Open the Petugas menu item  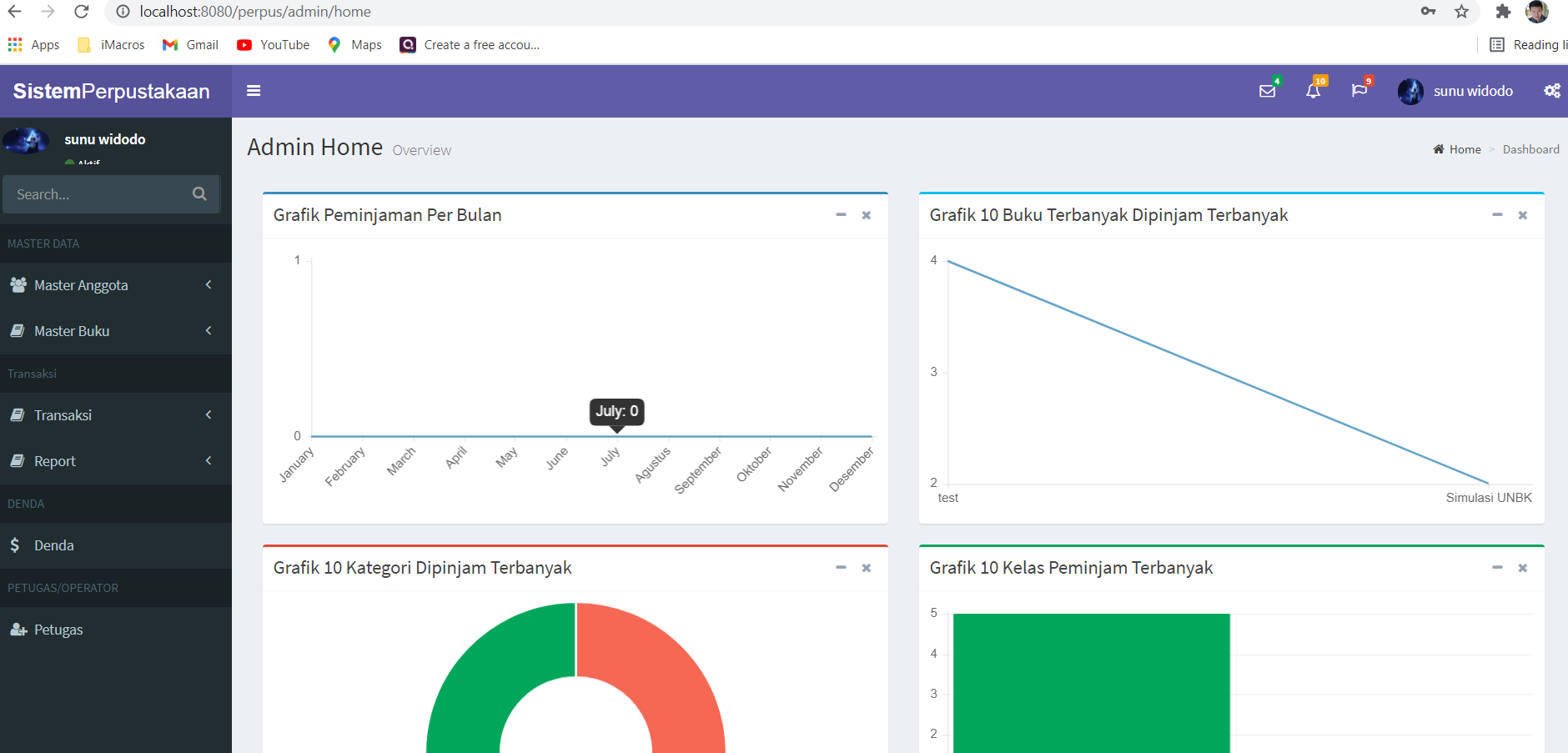coord(116,630)
